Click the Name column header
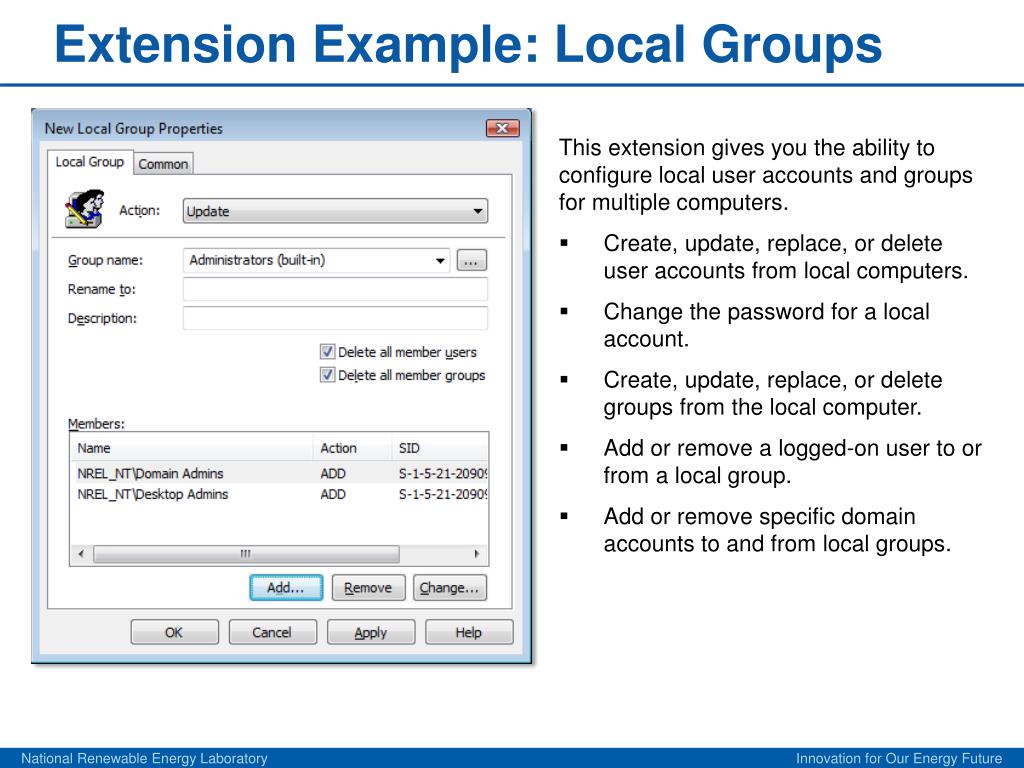This screenshot has height=768, width=1024. coord(191,448)
